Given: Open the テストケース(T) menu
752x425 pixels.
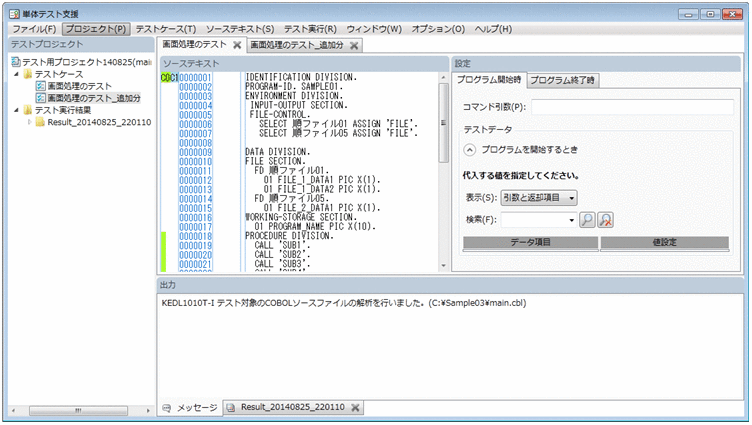Looking at the screenshot, I should pos(166,29).
